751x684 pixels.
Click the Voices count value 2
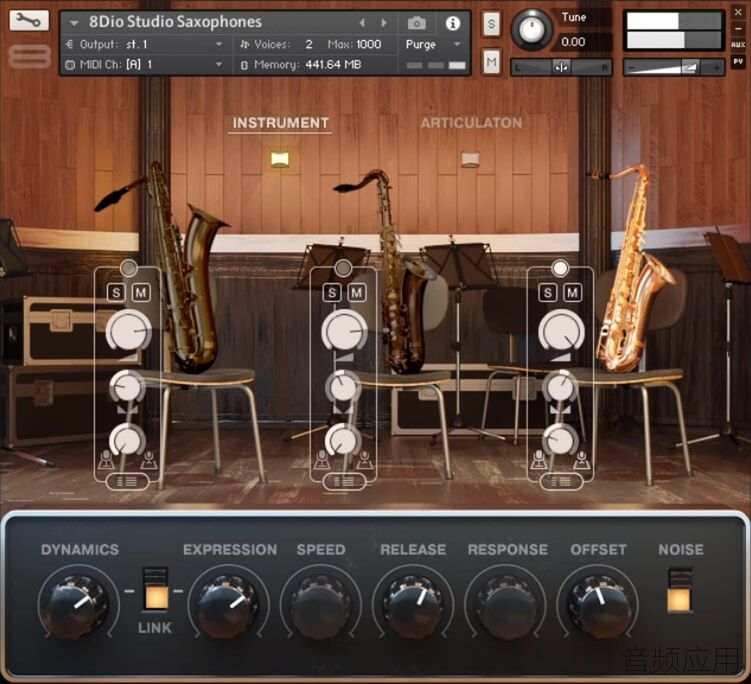coord(309,45)
